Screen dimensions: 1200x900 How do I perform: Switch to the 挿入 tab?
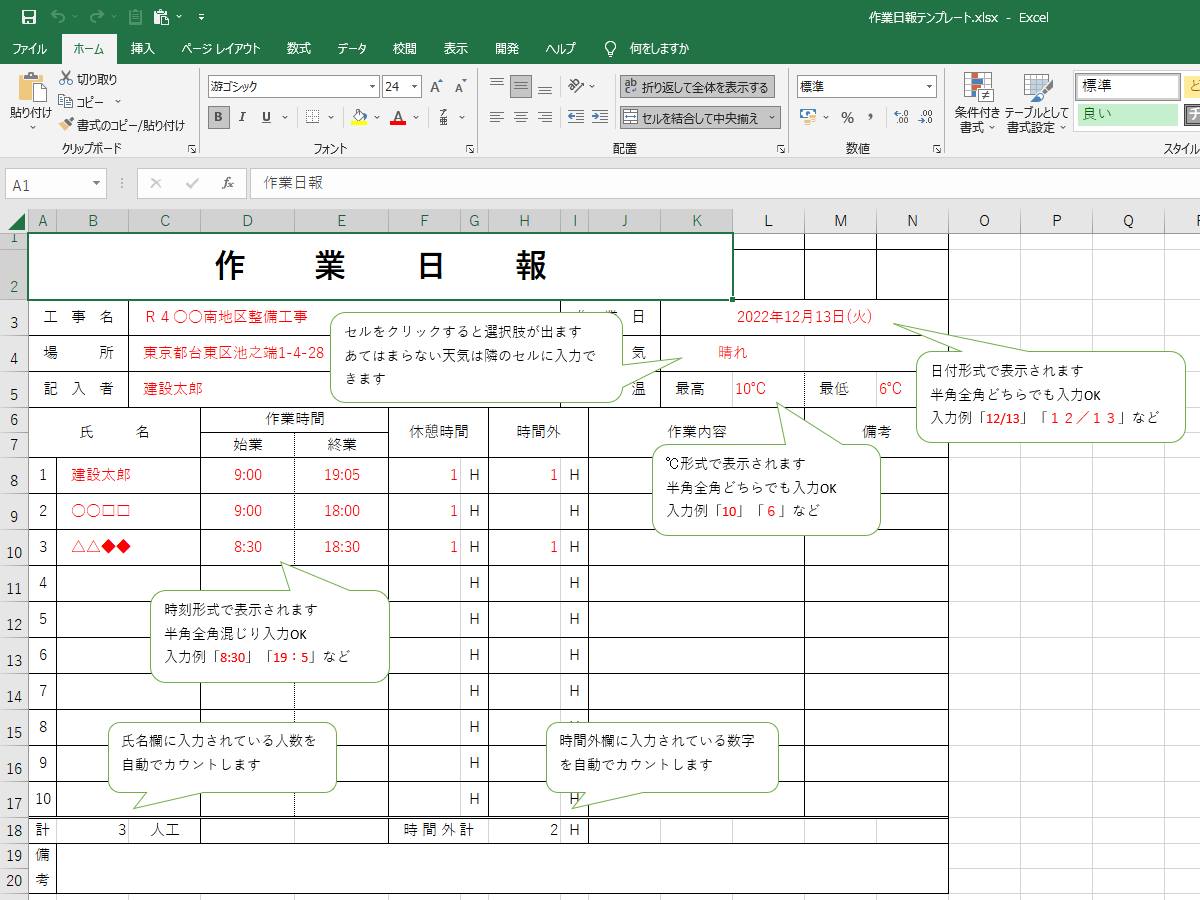pos(143,48)
